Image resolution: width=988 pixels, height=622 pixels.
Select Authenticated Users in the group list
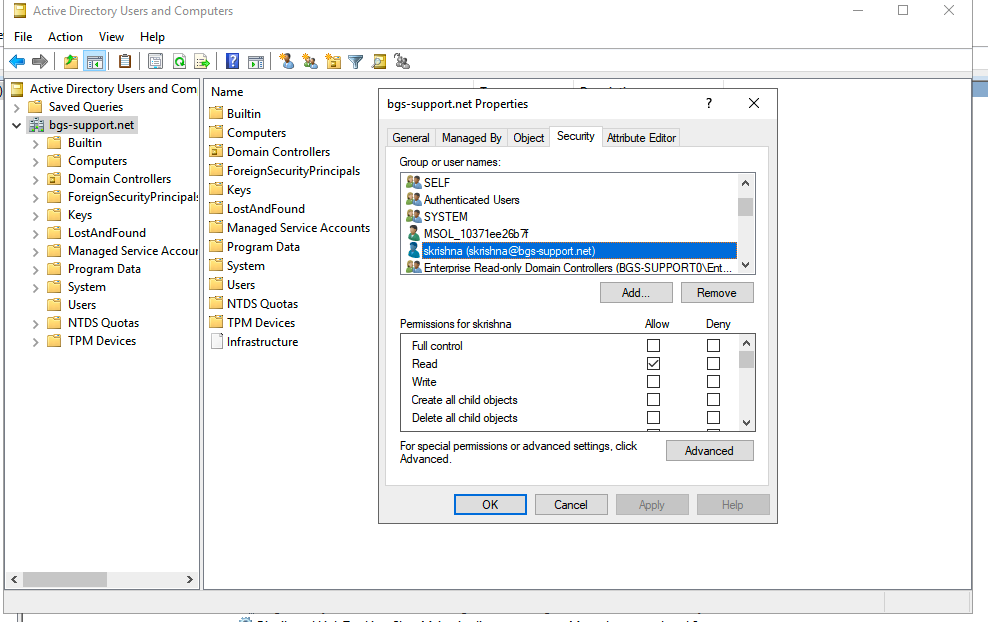point(471,200)
